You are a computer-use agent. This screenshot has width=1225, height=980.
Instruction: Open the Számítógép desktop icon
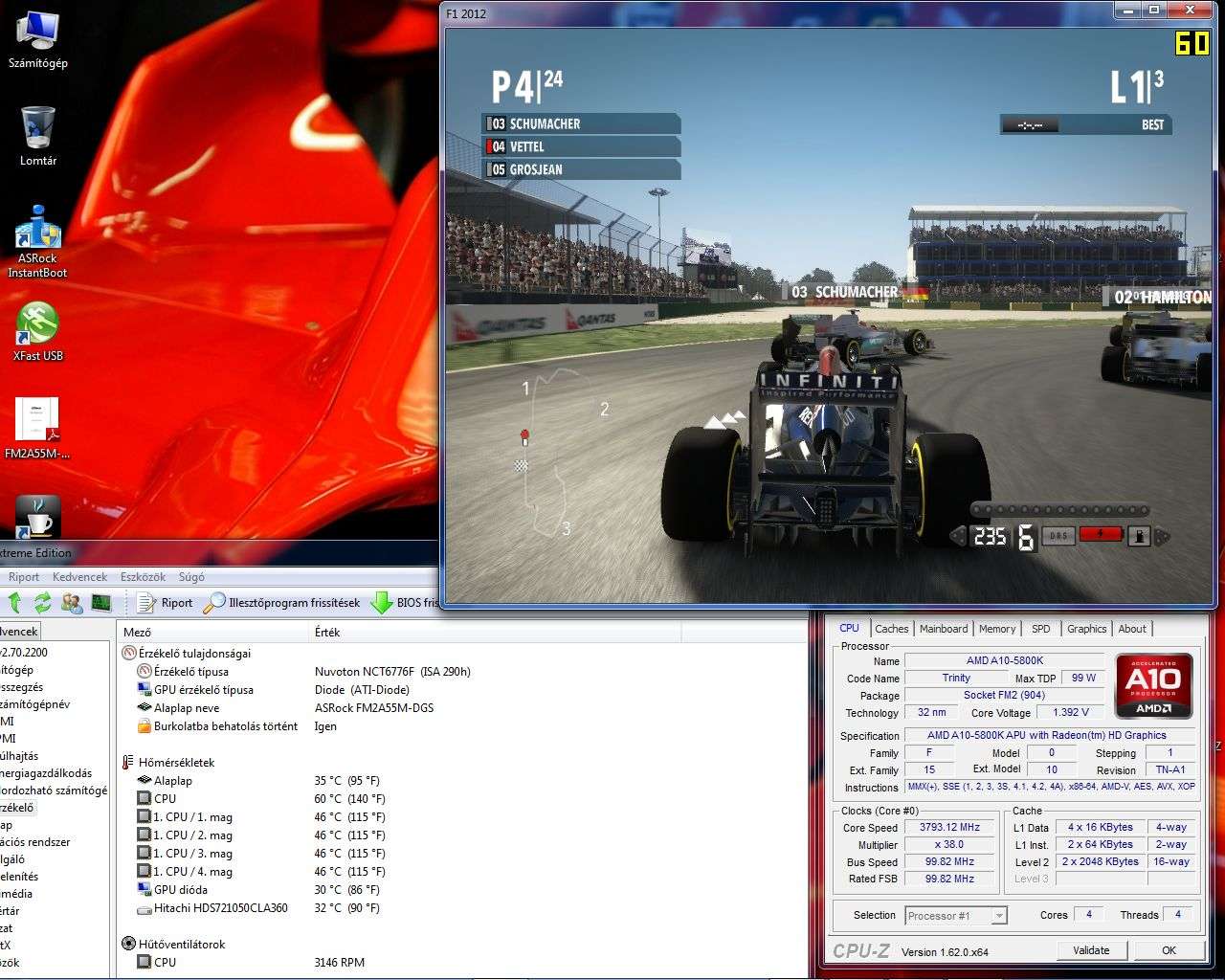(x=37, y=38)
